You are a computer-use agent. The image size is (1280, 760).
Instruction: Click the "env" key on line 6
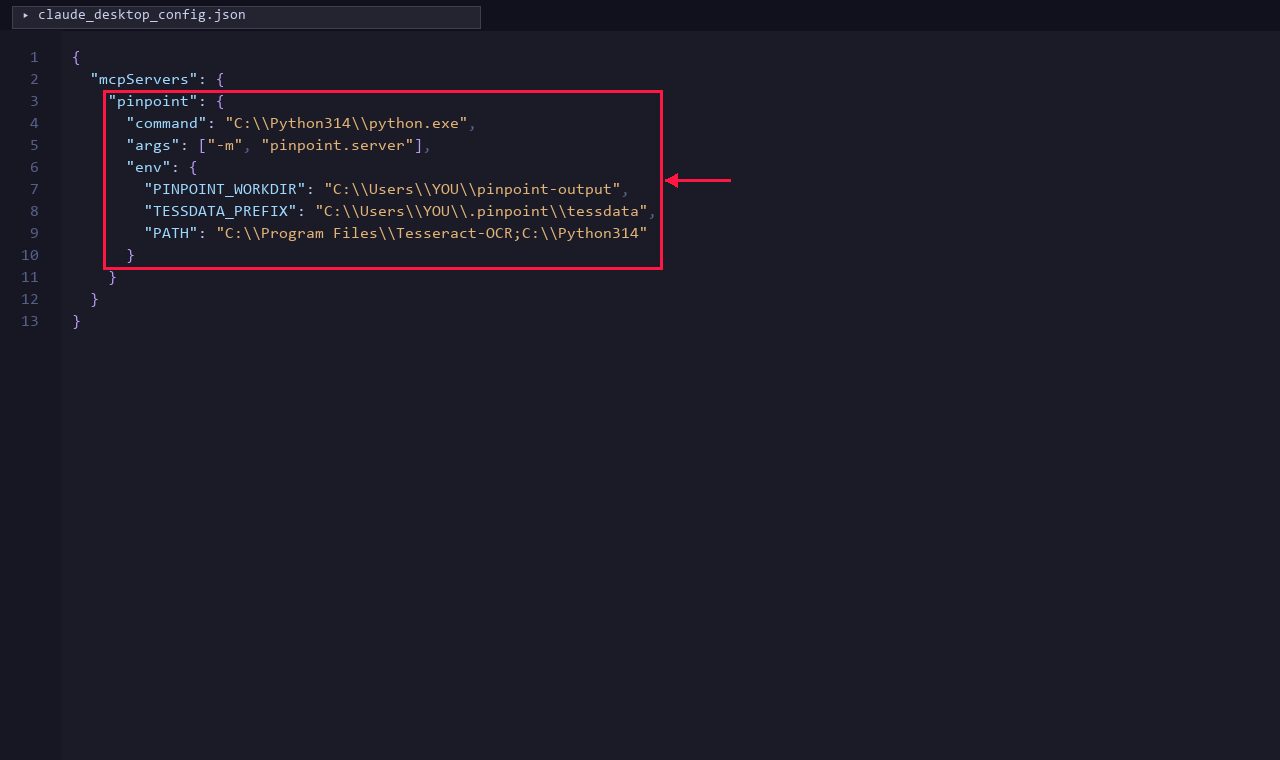click(148, 167)
